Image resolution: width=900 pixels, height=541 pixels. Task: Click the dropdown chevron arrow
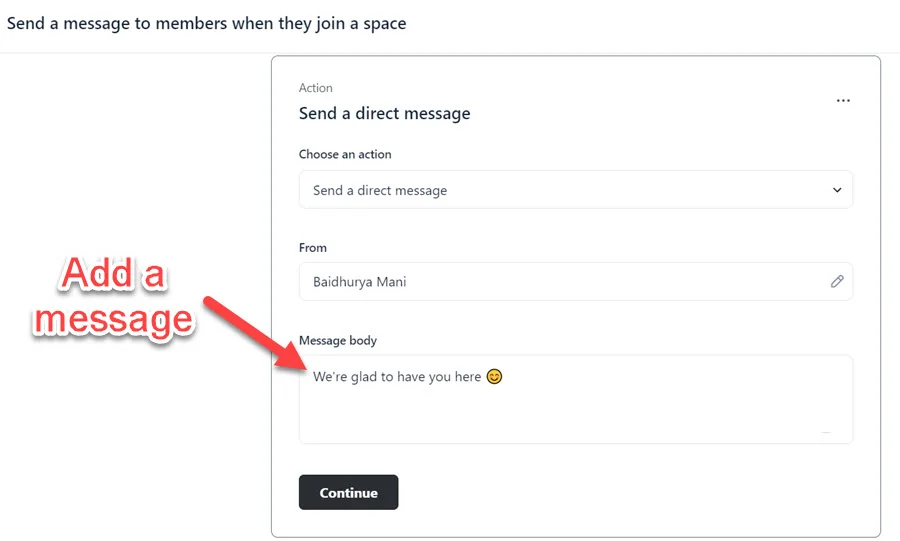tap(837, 190)
